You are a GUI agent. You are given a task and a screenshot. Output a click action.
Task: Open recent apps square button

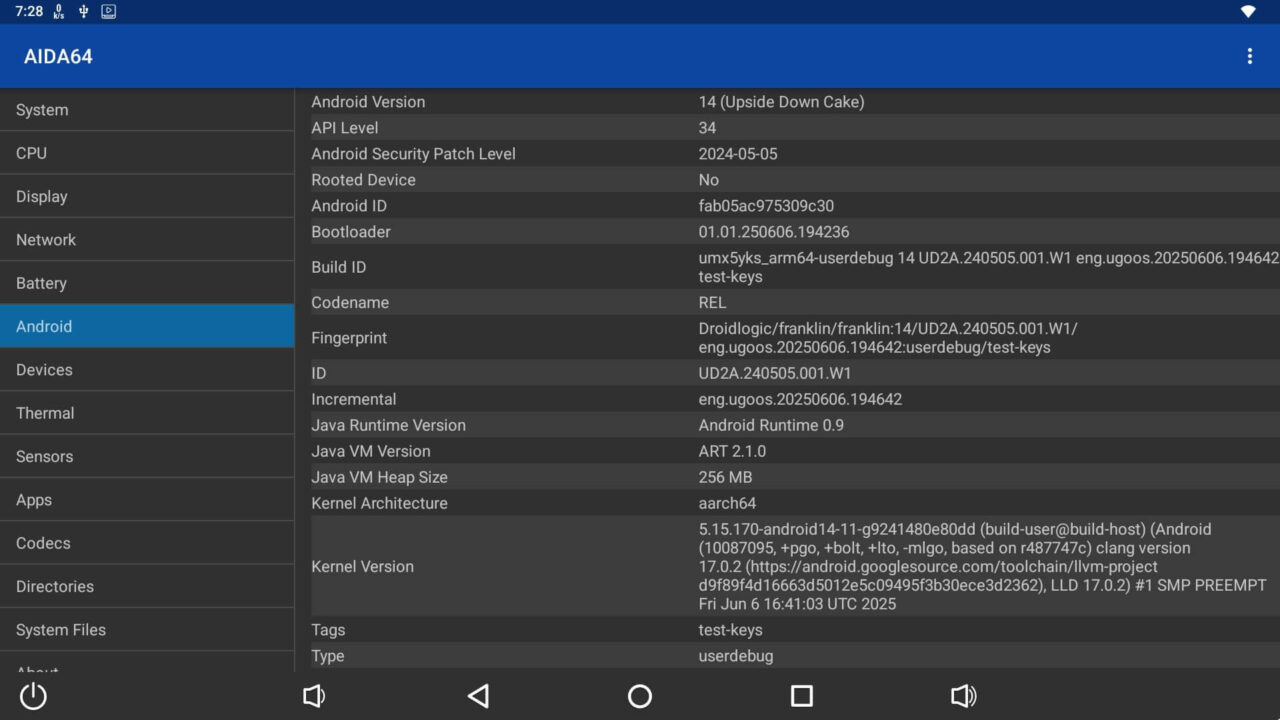click(x=801, y=696)
